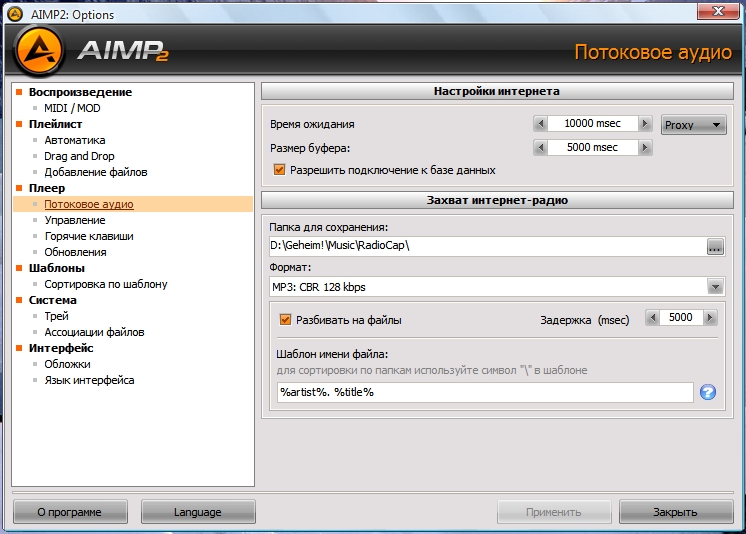Click the Захват интернет-радио section header
The image size is (746, 534).
coord(497,200)
